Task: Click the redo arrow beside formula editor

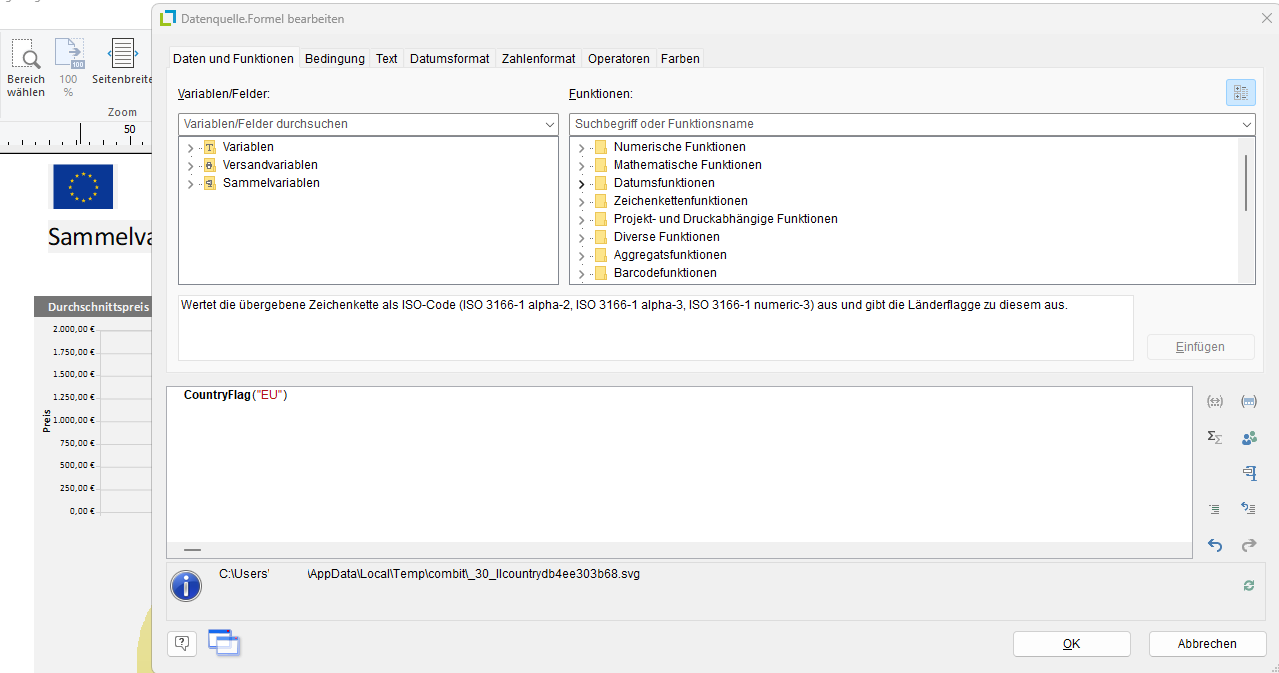Action: (1248, 545)
